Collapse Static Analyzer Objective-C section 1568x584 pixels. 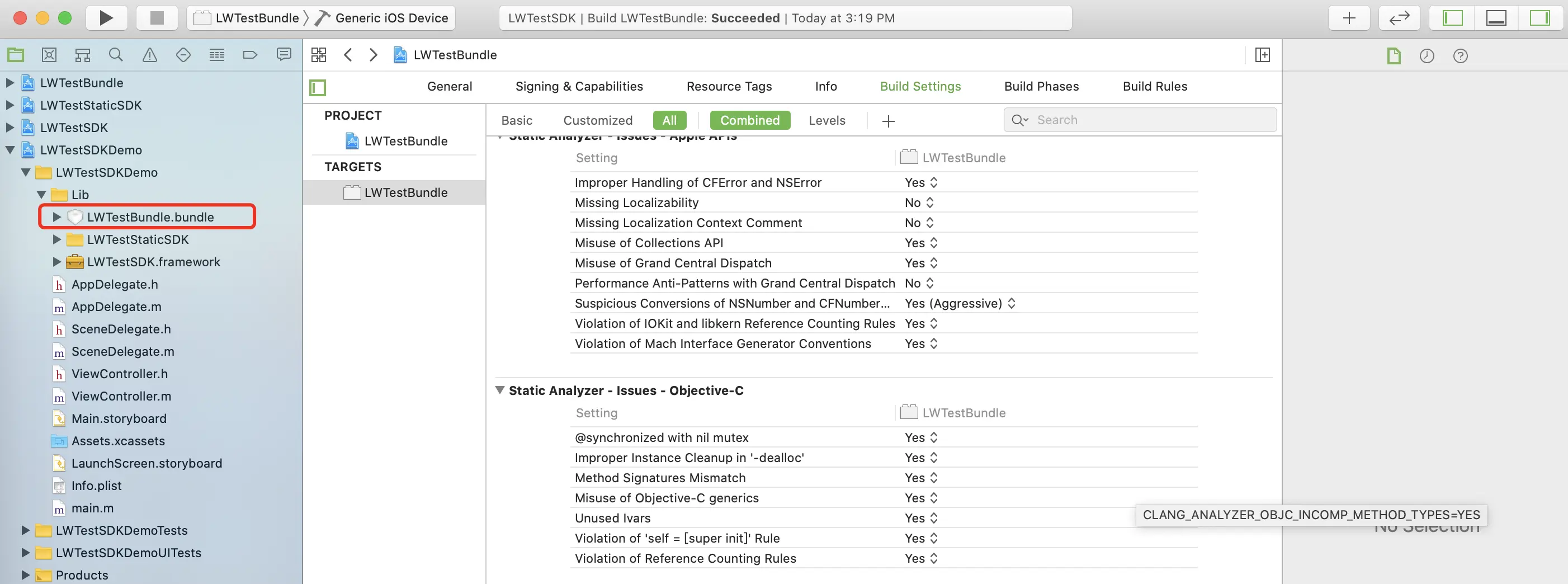[500, 390]
